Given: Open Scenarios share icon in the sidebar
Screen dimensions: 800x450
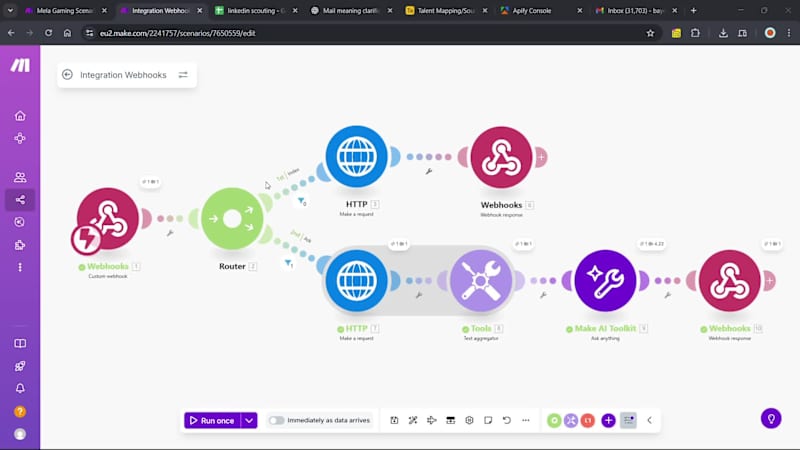Looking at the screenshot, I should pos(20,199).
